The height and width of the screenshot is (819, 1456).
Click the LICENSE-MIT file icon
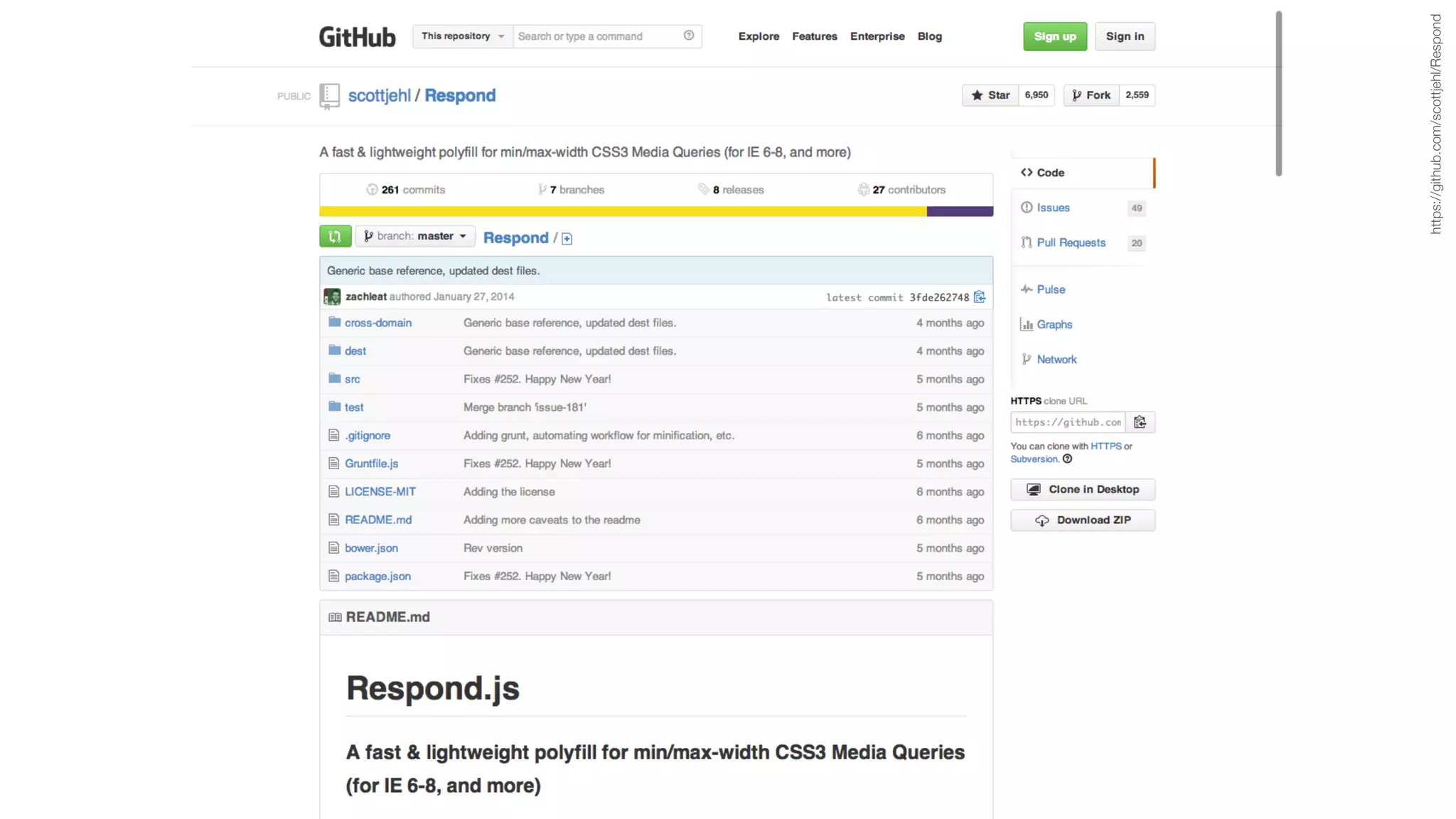[x=333, y=491]
